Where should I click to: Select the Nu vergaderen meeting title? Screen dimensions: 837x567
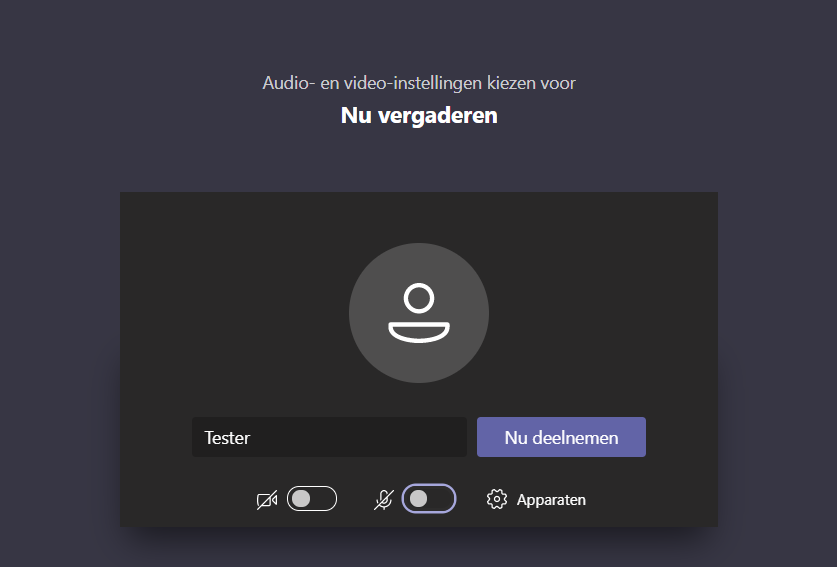419,115
